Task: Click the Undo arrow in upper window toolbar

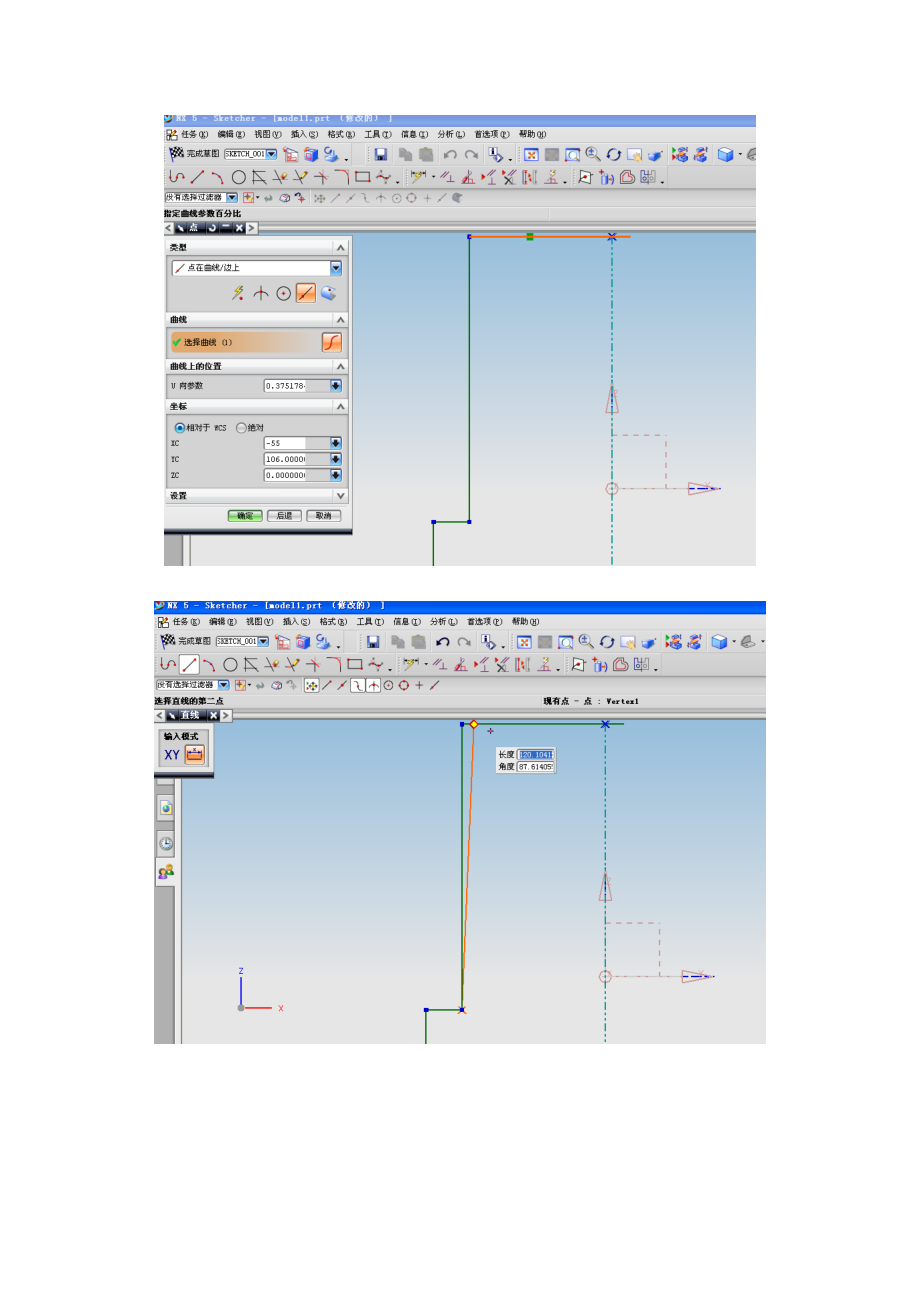Action: (450, 155)
